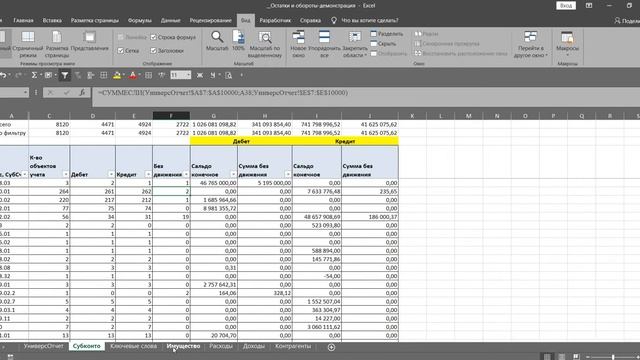This screenshot has width=640, height=360.
Task: Click Скрыть to hide the window
Action: click(x=383, y=44)
